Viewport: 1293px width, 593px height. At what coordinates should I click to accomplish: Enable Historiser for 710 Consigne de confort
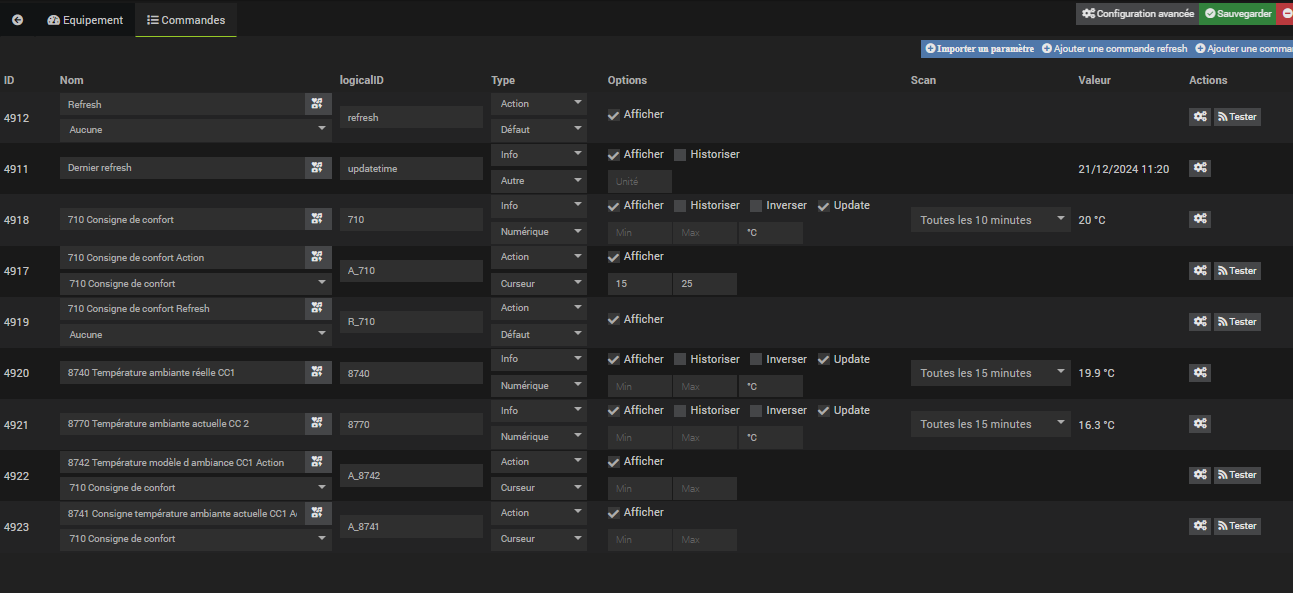click(681, 206)
